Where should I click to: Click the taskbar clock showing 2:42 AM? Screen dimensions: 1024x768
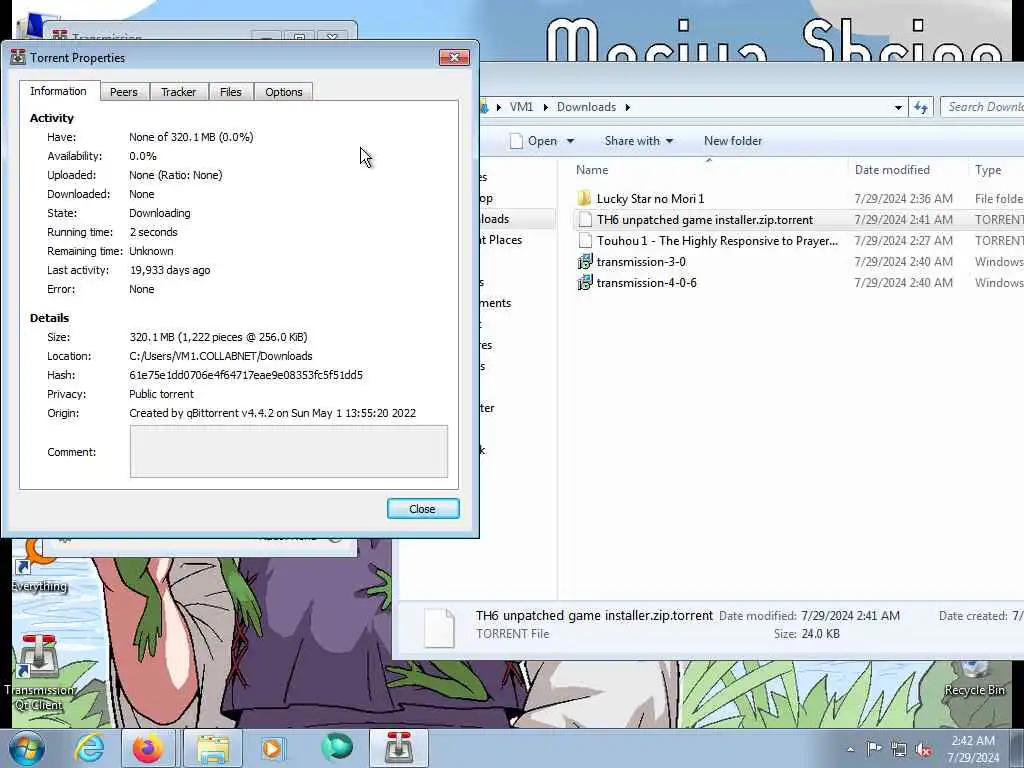[973, 748]
